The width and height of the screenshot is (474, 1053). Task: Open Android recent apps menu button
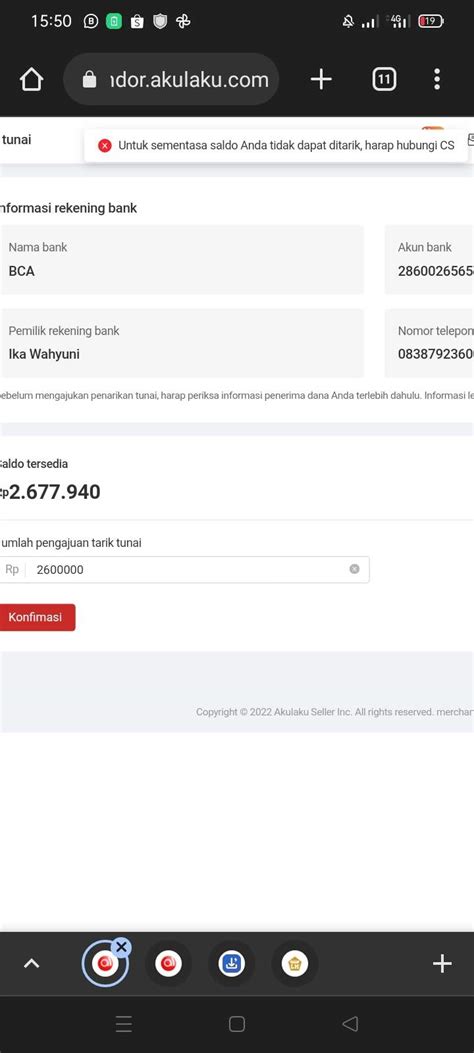124,1023
